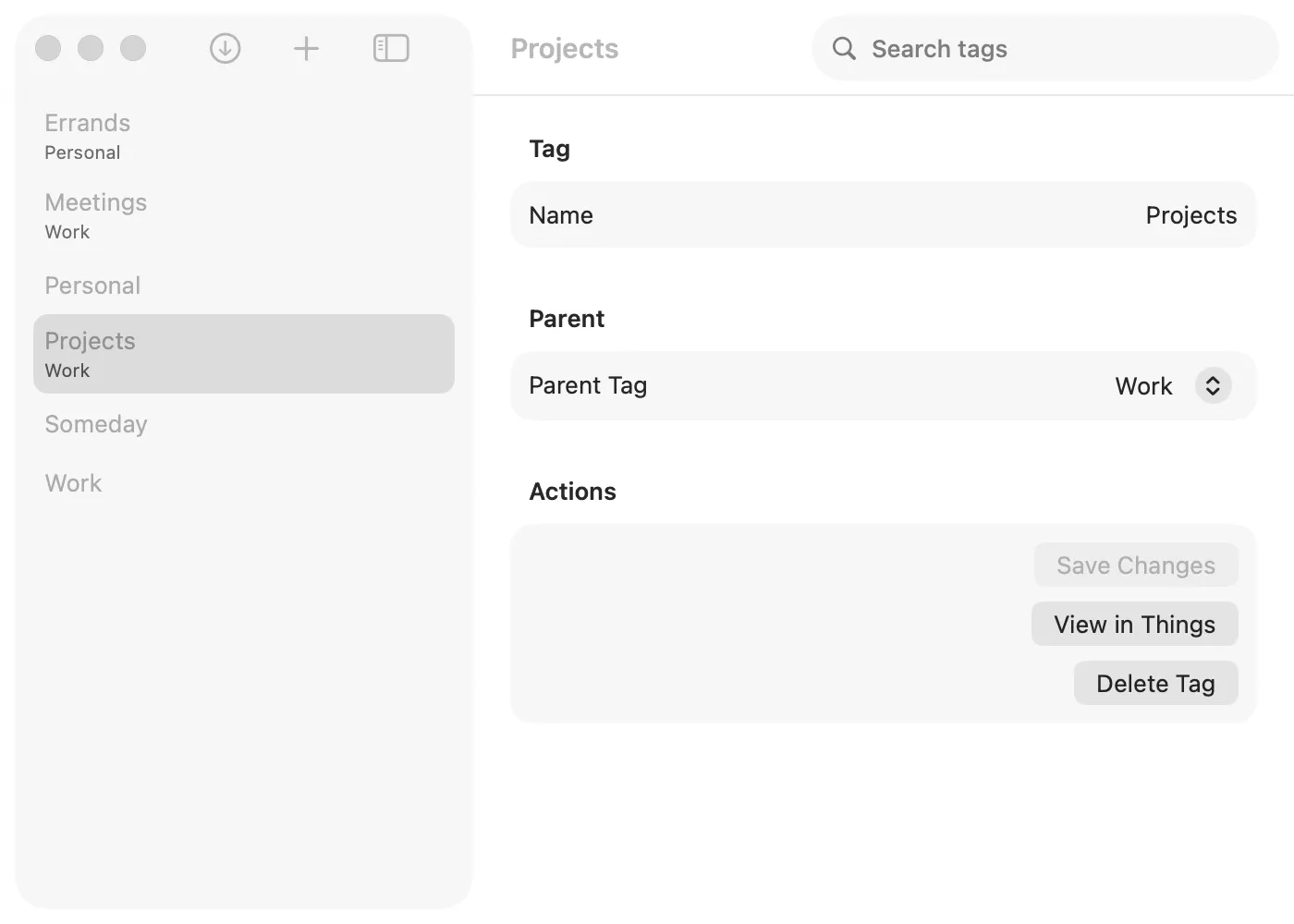The image size is (1294, 924).
Task: Click the download/import icon in the toolbar
Action: 225,48
